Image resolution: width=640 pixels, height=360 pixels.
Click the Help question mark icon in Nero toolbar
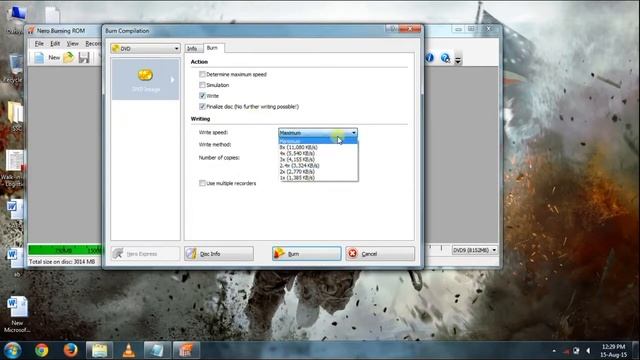tap(445, 58)
